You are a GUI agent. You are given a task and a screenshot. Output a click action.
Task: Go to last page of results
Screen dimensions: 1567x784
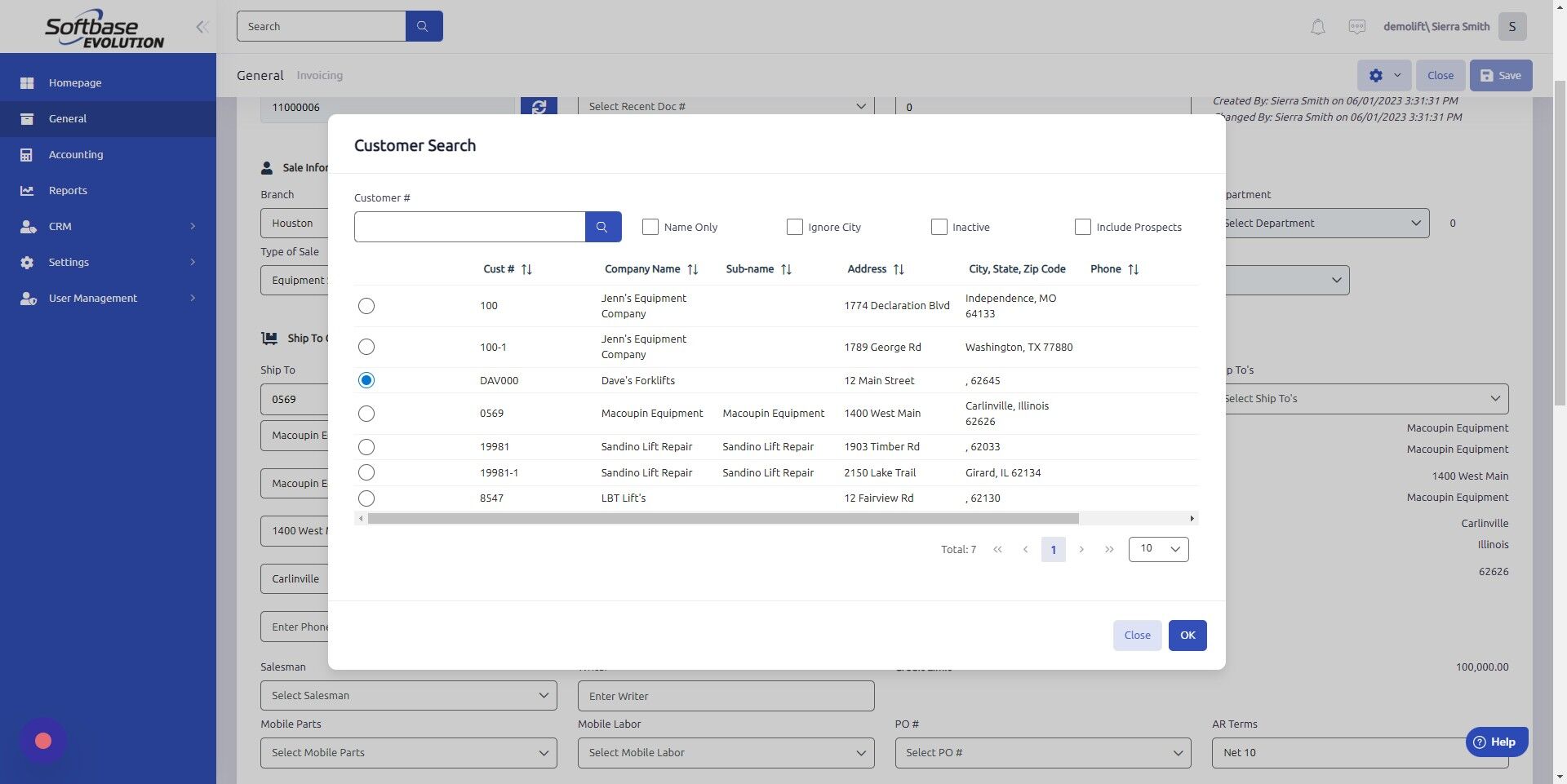tap(1109, 550)
